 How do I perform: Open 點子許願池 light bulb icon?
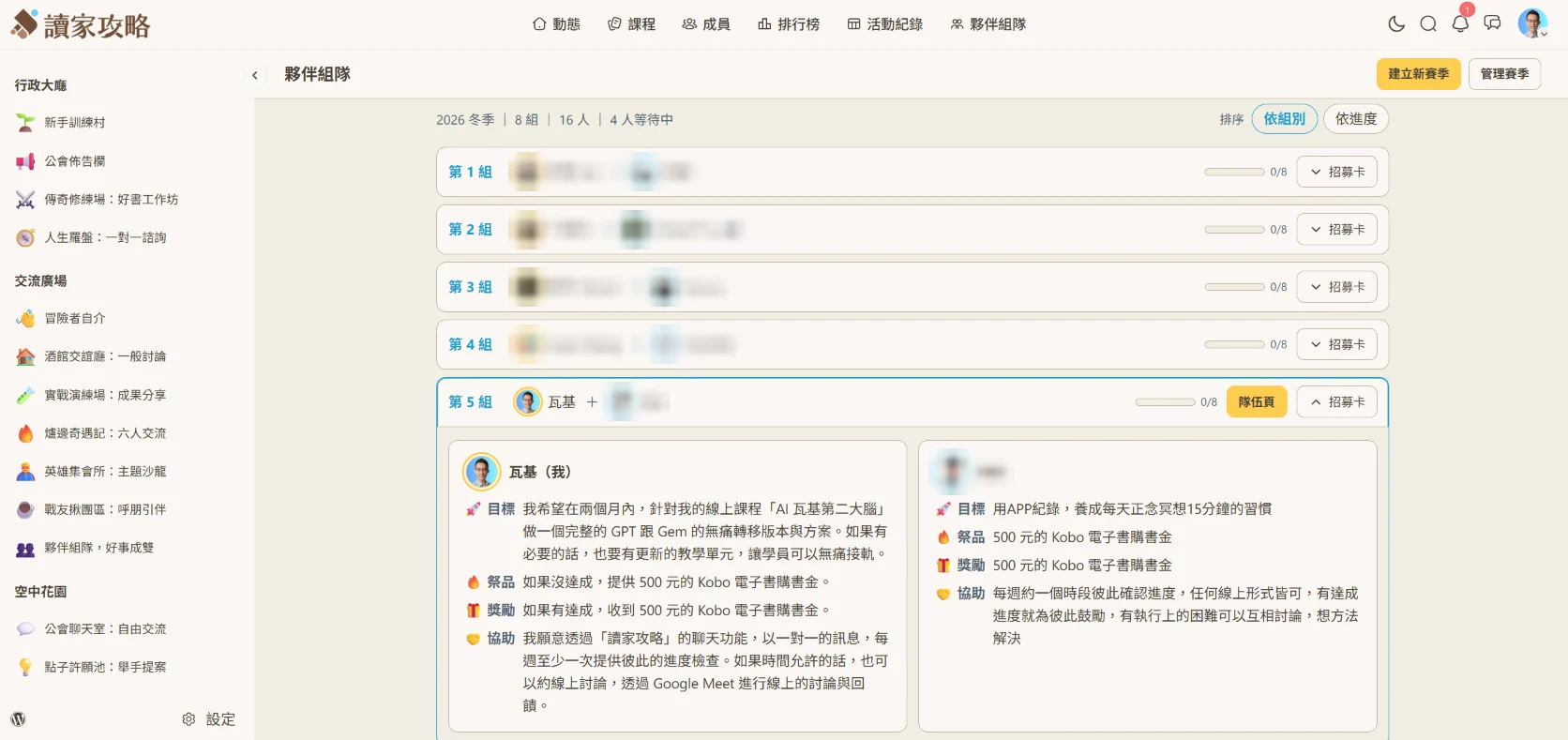25,668
